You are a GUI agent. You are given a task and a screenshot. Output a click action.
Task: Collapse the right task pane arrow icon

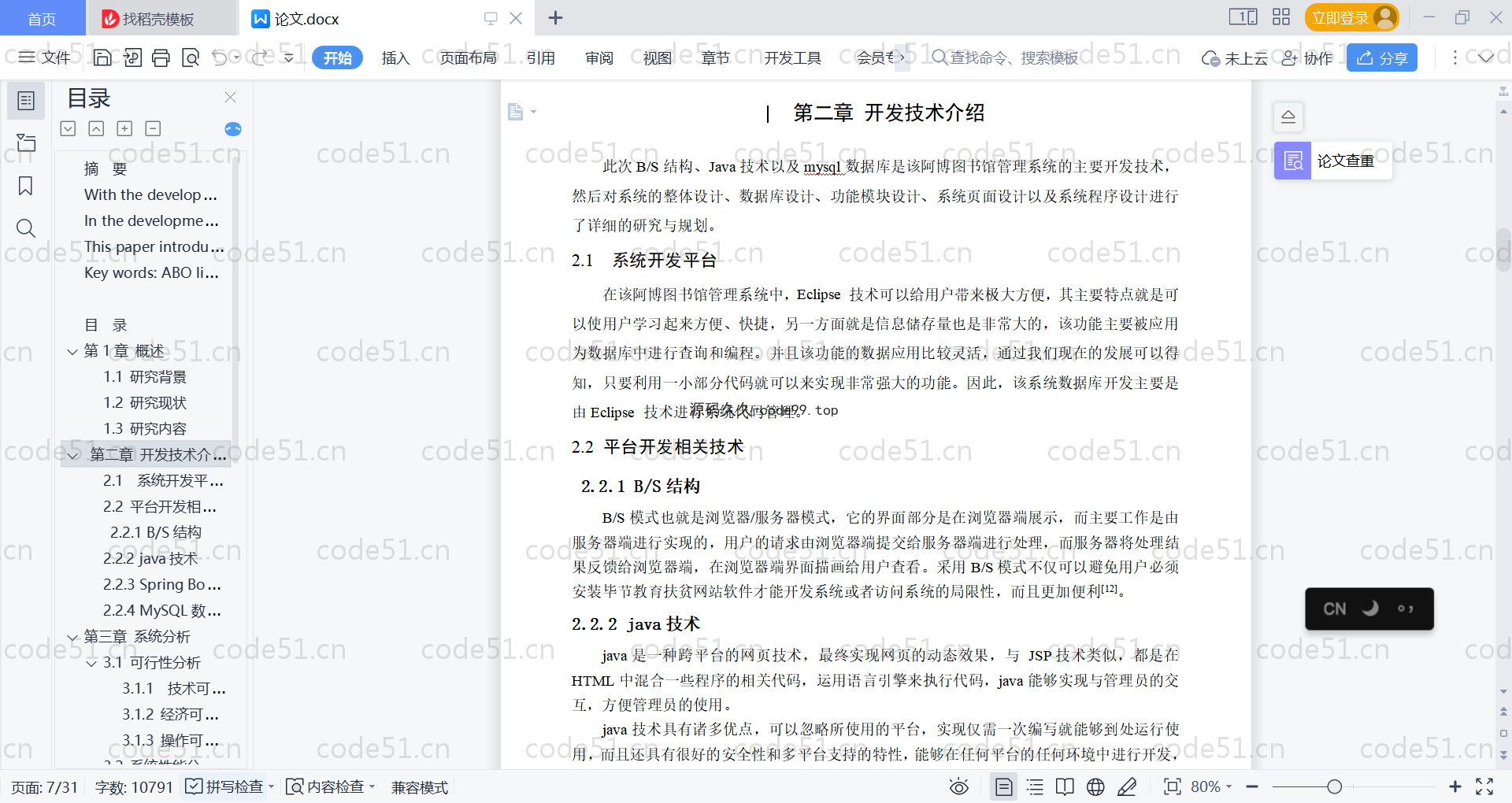1288,117
